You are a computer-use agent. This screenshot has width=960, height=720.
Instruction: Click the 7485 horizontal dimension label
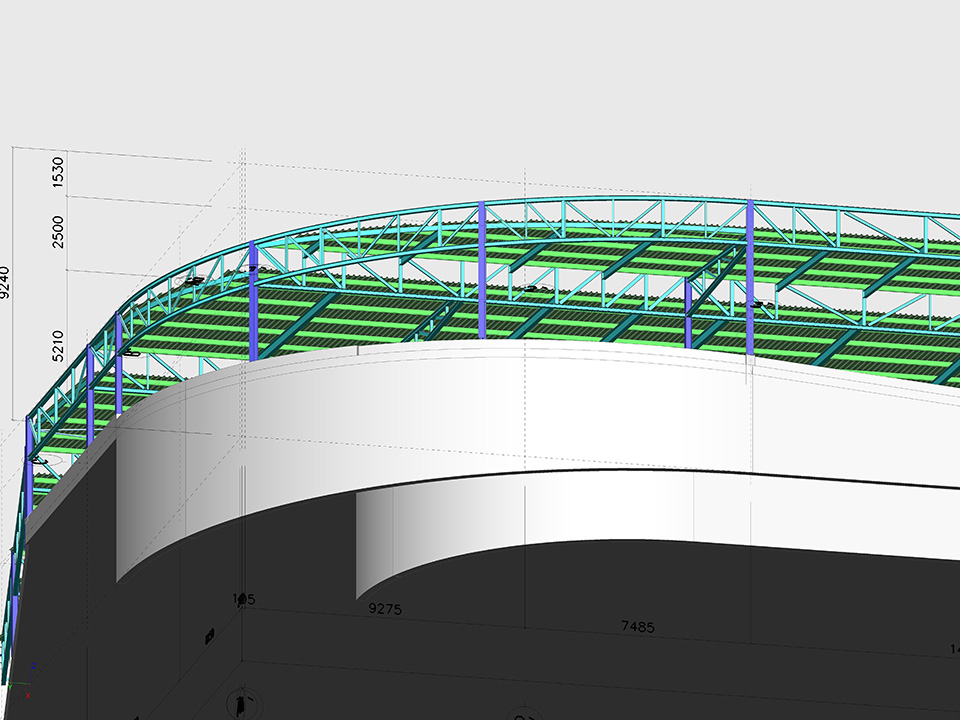(637, 627)
